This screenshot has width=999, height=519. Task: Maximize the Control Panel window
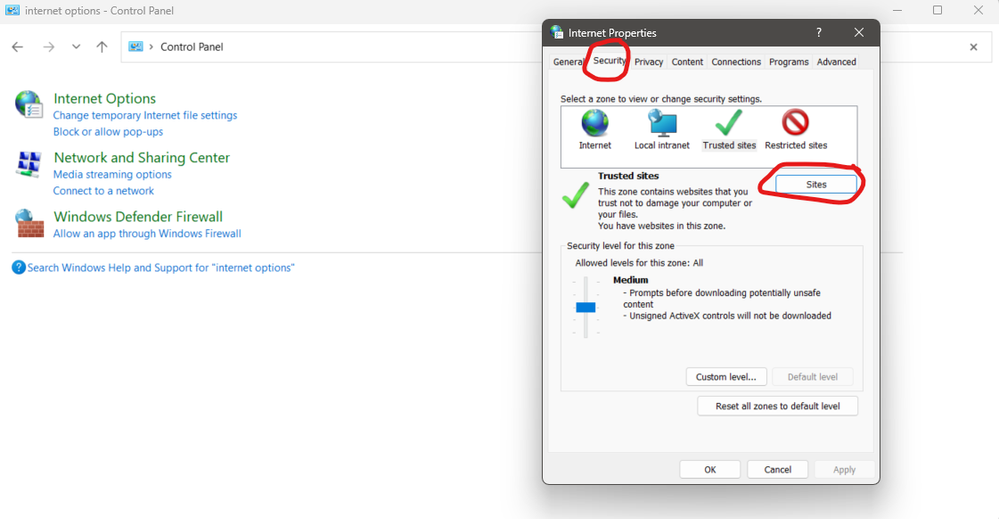coord(937,10)
